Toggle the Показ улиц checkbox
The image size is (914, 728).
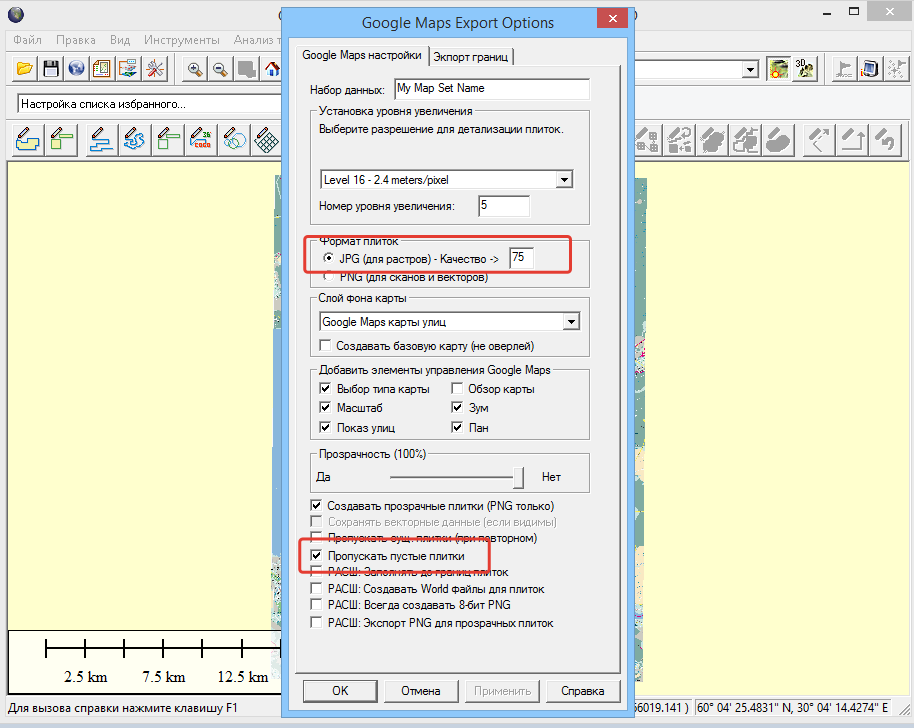[325, 428]
